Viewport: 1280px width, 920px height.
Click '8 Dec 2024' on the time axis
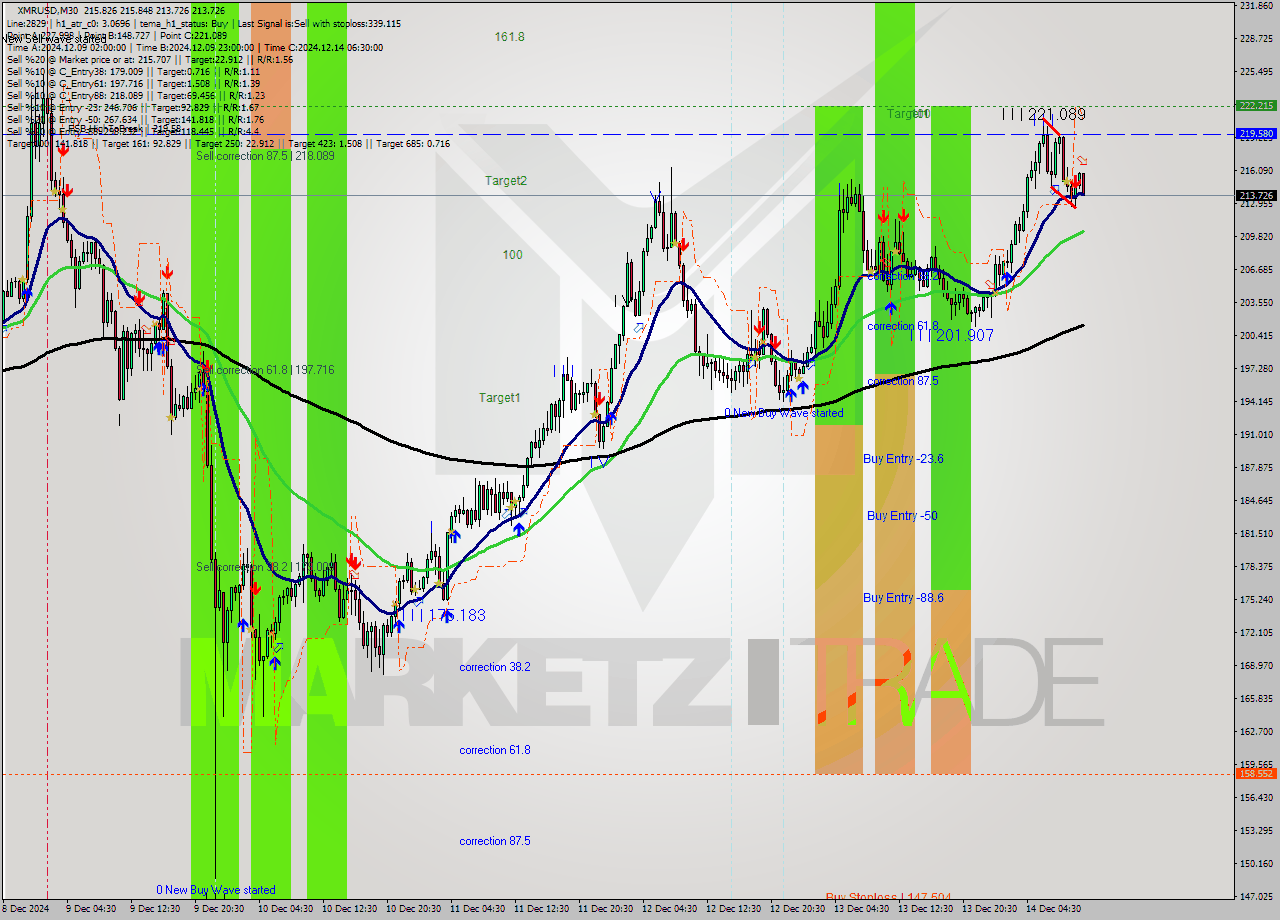(27, 909)
